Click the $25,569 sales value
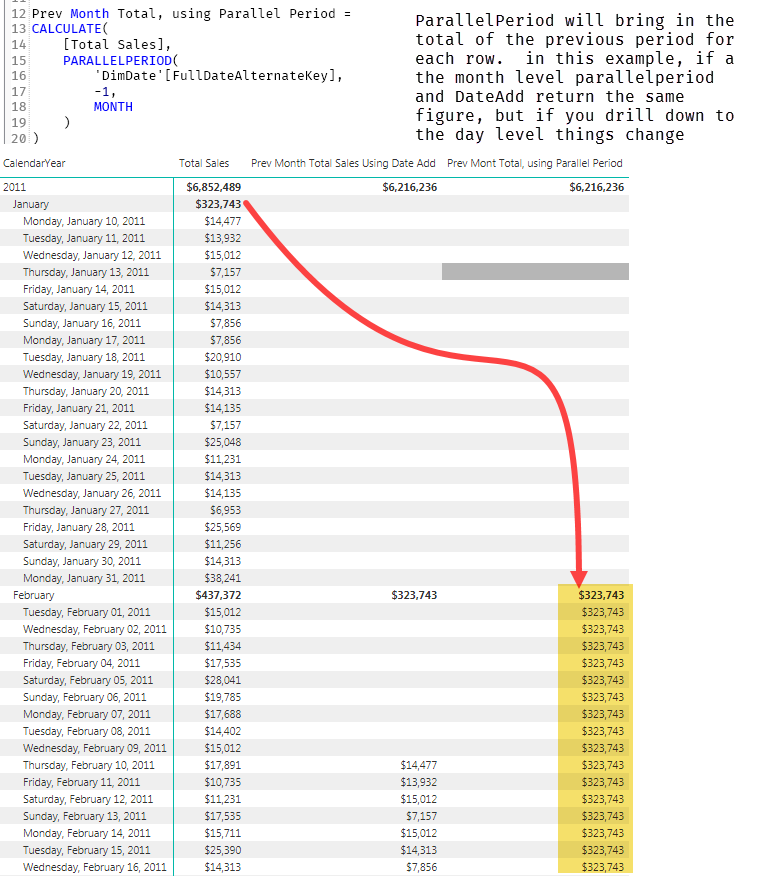Viewport: 764px width, 876px height. pos(223,527)
